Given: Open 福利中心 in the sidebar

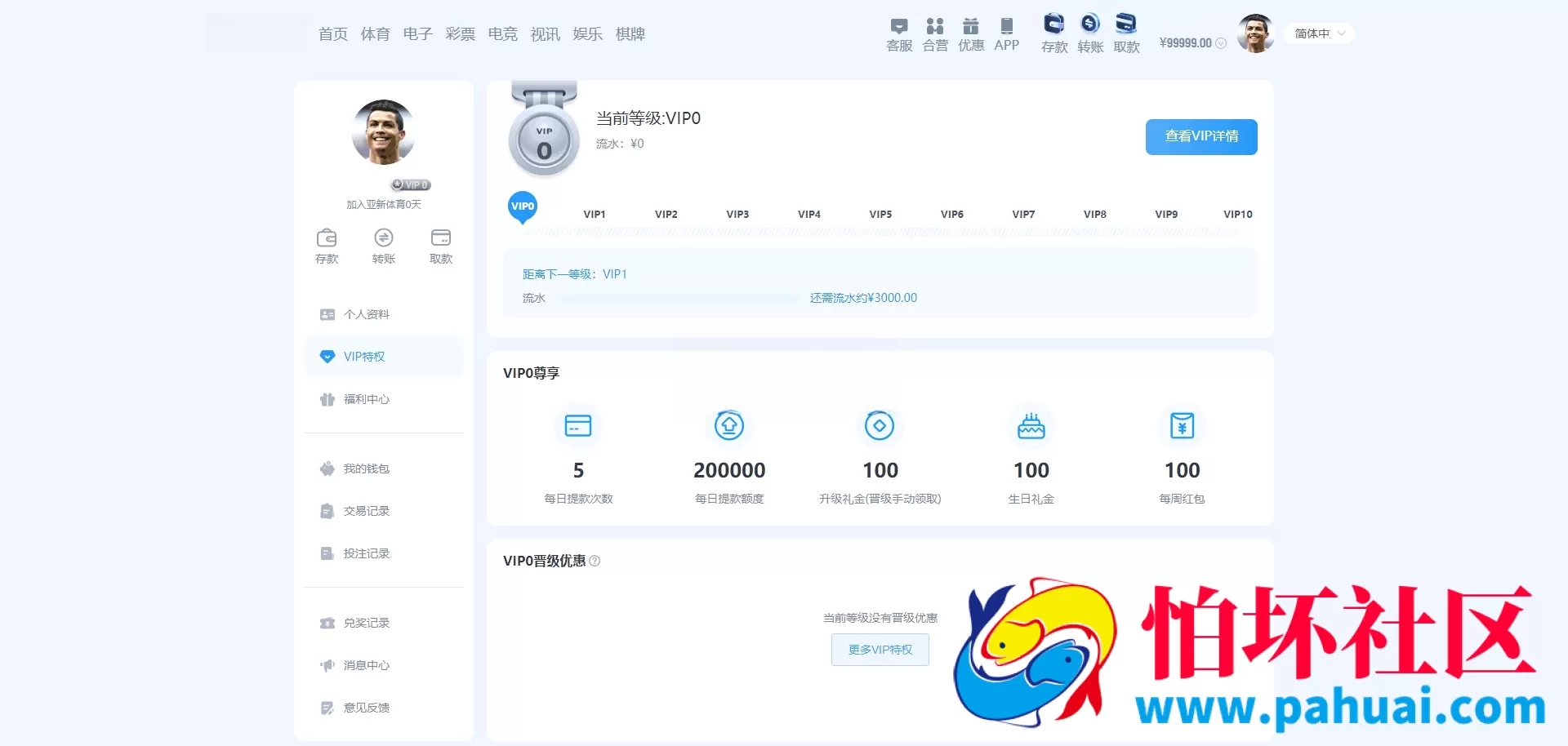Looking at the screenshot, I should click(384, 399).
